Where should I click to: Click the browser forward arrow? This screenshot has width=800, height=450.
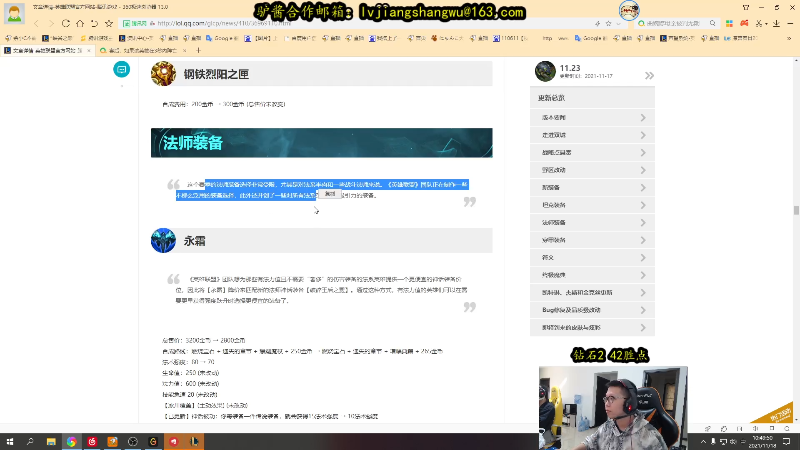pyautogui.click(x=51, y=23)
